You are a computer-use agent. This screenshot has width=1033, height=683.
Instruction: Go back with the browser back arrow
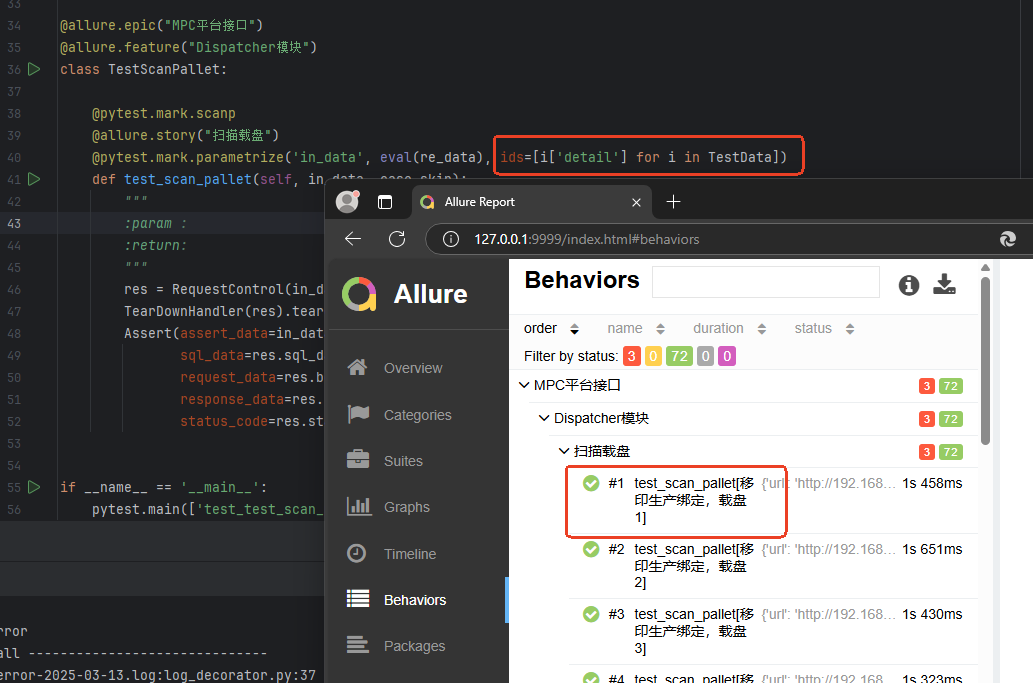pyautogui.click(x=353, y=239)
